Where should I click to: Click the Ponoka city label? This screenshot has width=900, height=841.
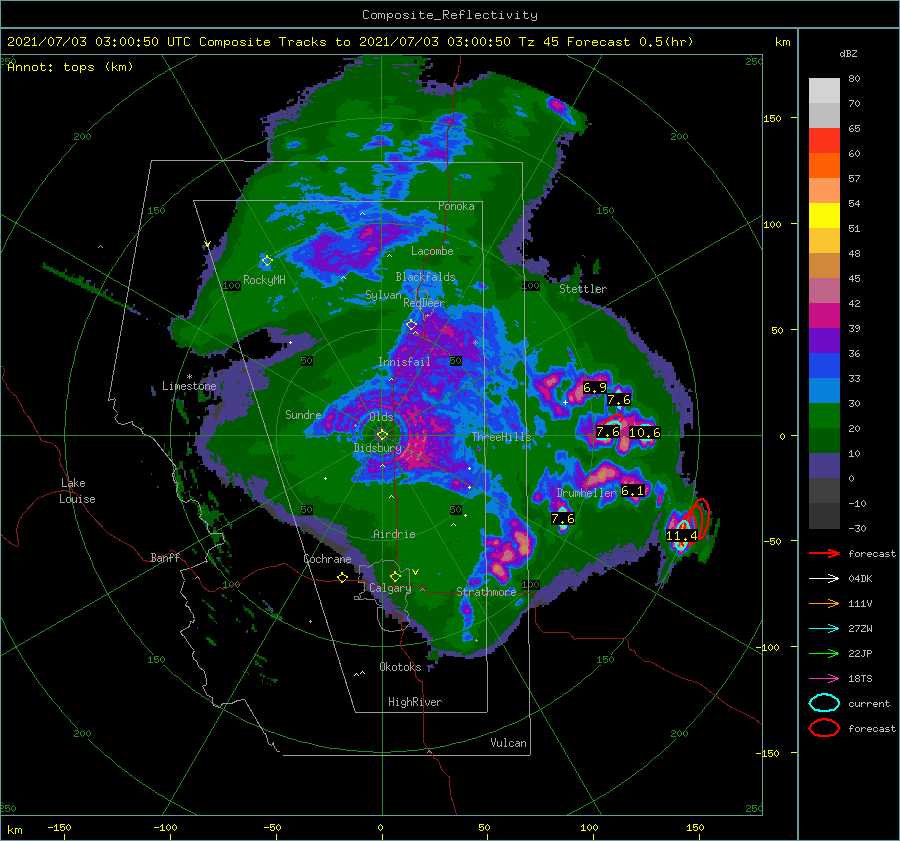click(x=456, y=206)
